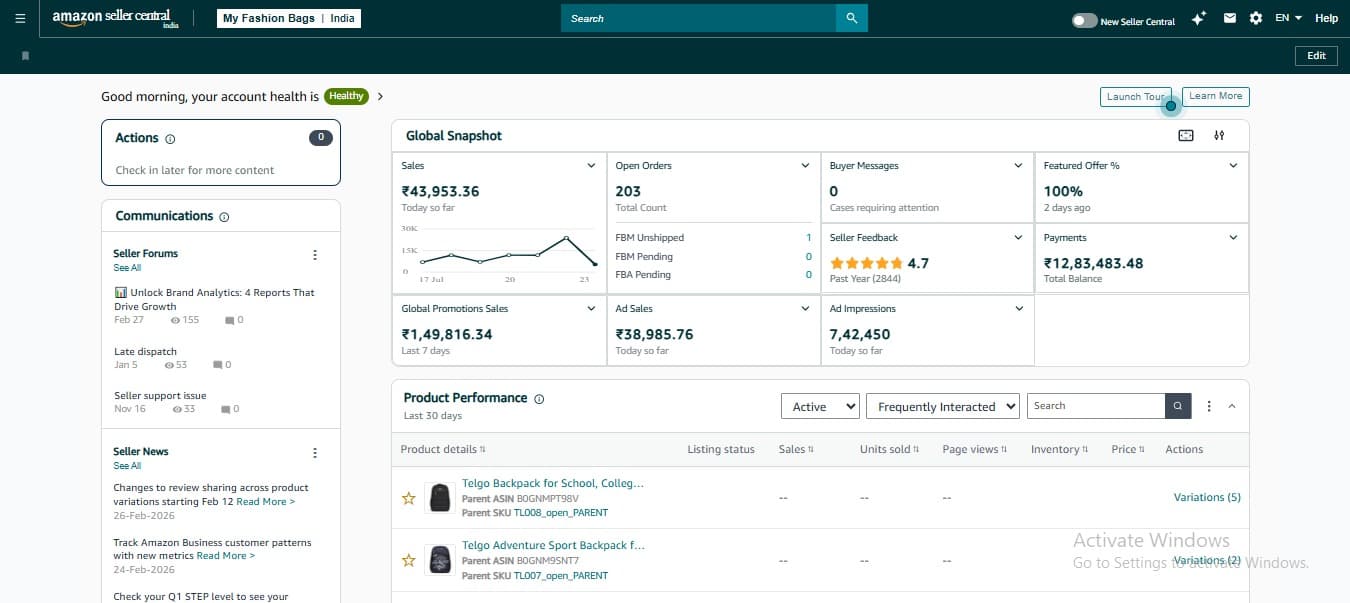Open account health details arrow
The height and width of the screenshot is (603, 1350).
(380, 97)
